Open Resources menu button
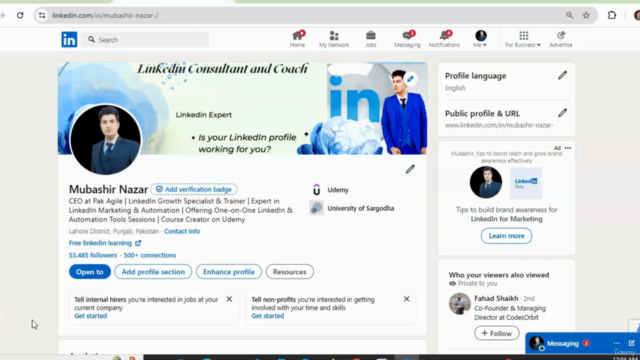Image resolution: width=640 pixels, height=360 pixels. tap(290, 272)
